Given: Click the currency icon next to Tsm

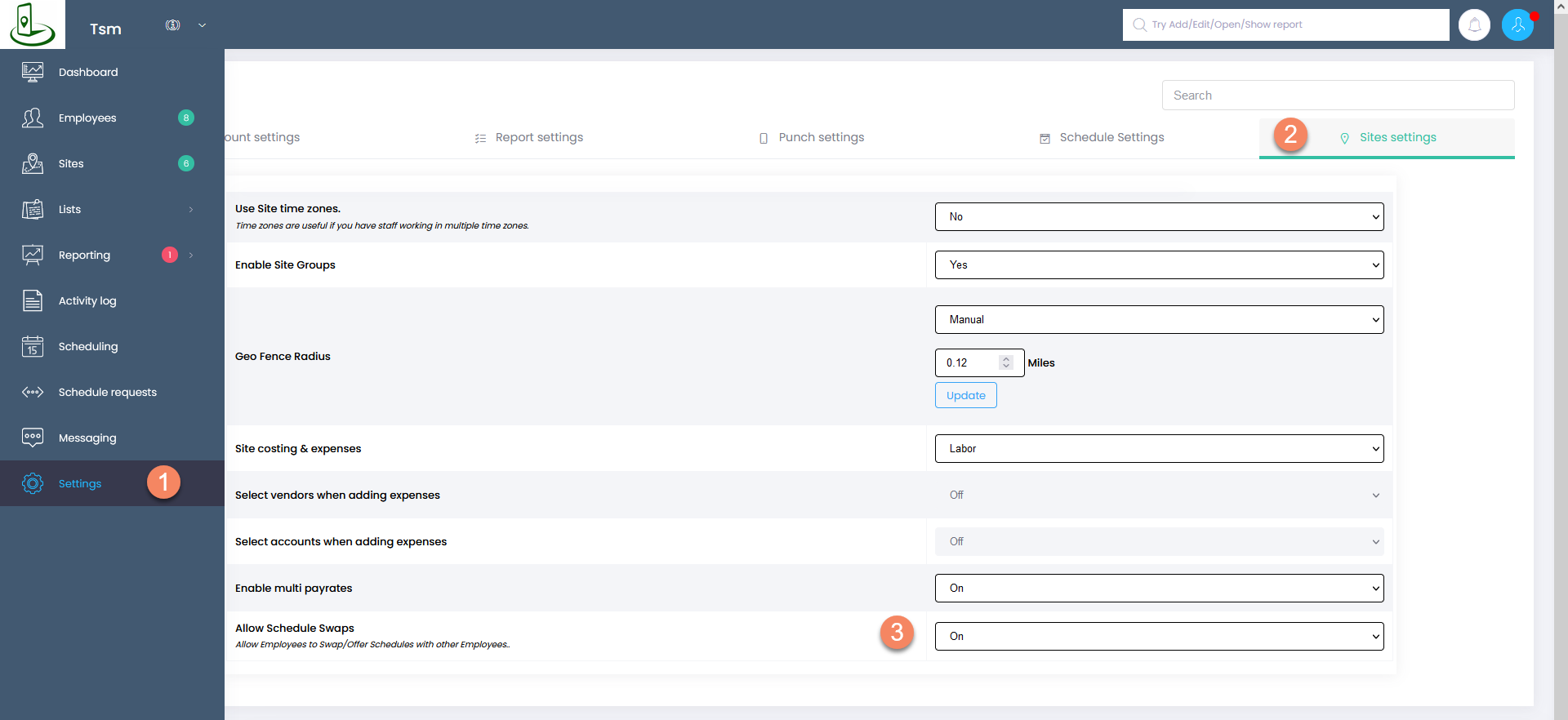Looking at the screenshot, I should (172, 25).
